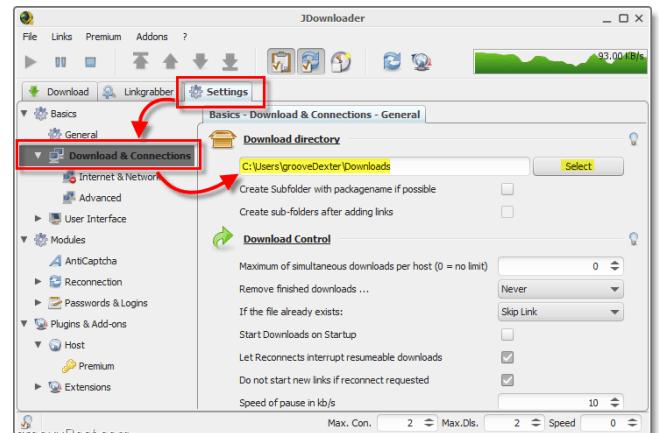Uncheck Let Reconnects interrupt resumeable downloads
The height and width of the screenshot is (433, 659).
point(507,357)
